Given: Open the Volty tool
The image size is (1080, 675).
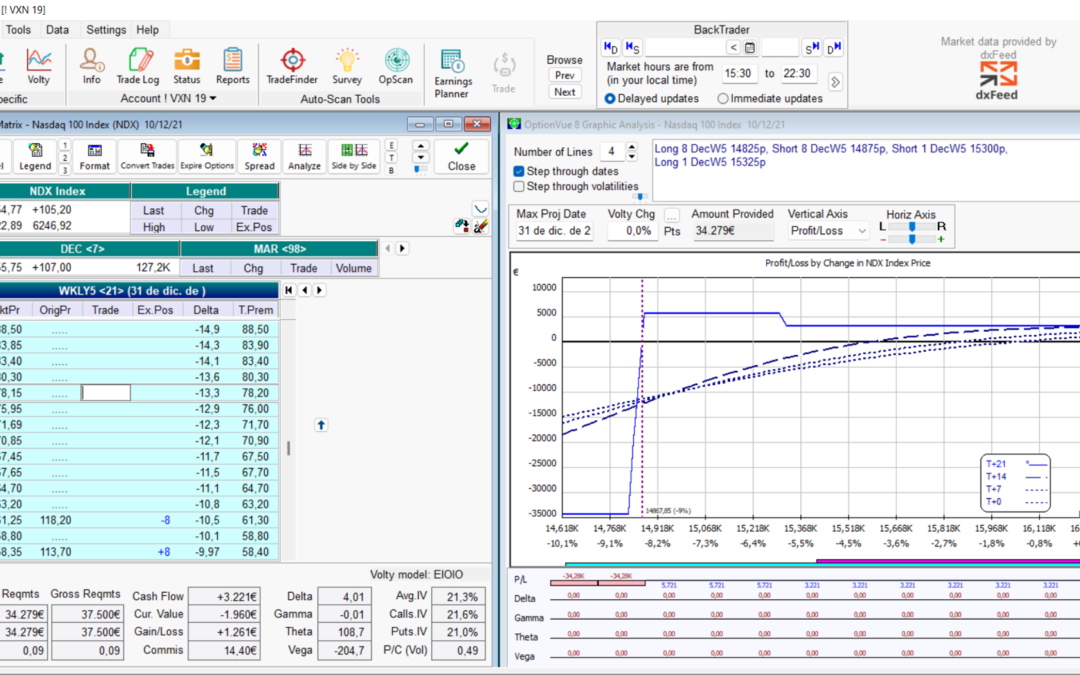Looking at the screenshot, I should [39, 67].
